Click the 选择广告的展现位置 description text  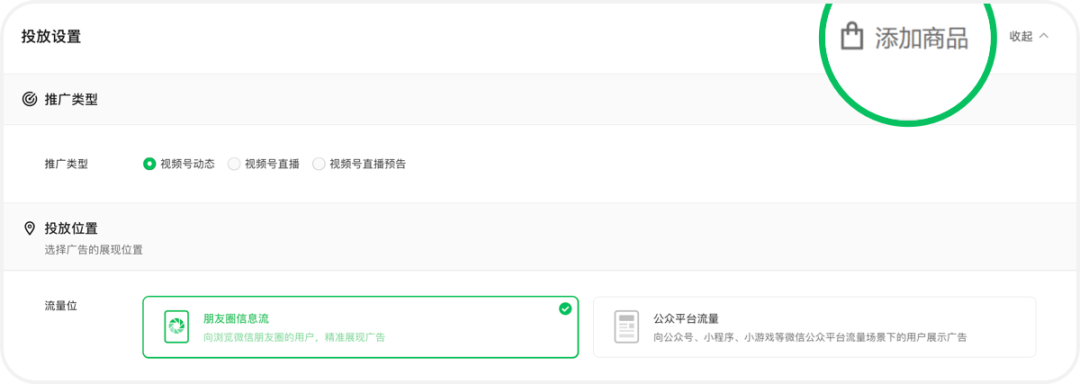click(94, 250)
